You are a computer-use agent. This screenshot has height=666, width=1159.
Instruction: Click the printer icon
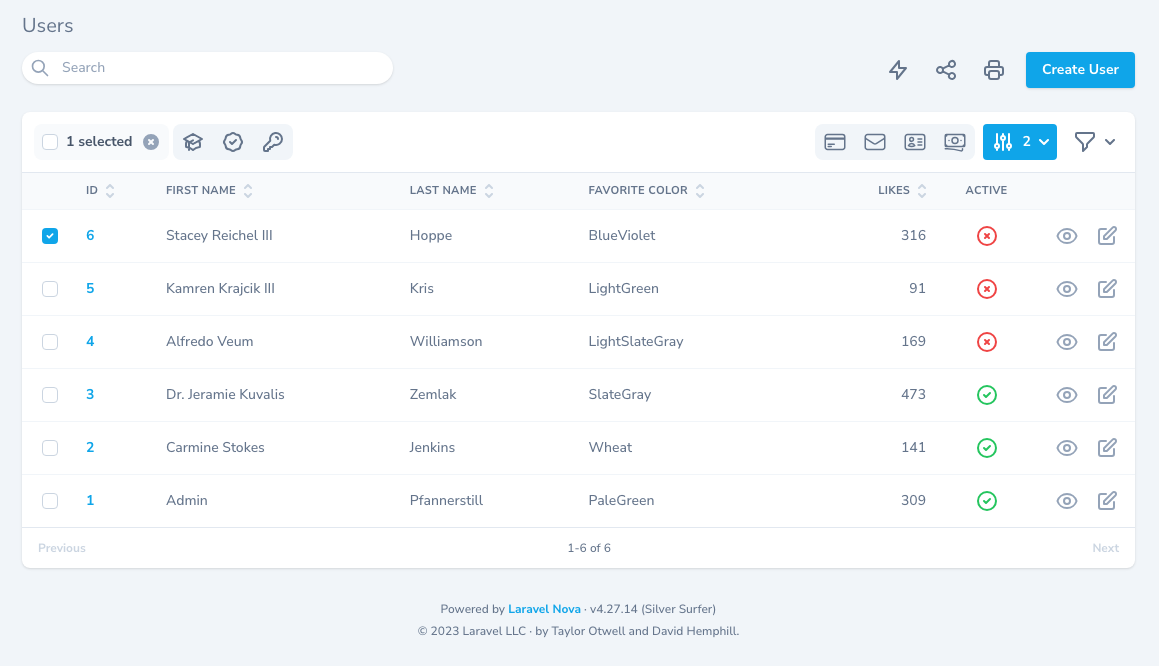993,70
